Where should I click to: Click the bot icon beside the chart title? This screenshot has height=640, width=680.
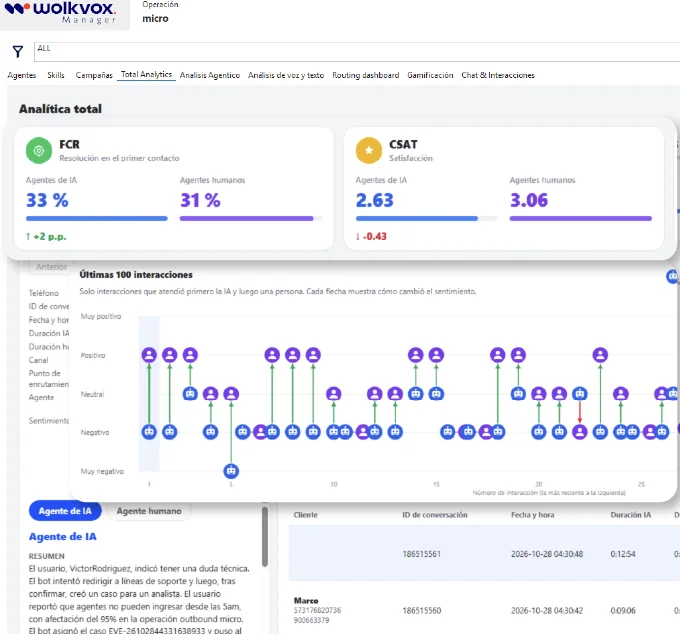pos(672,276)
